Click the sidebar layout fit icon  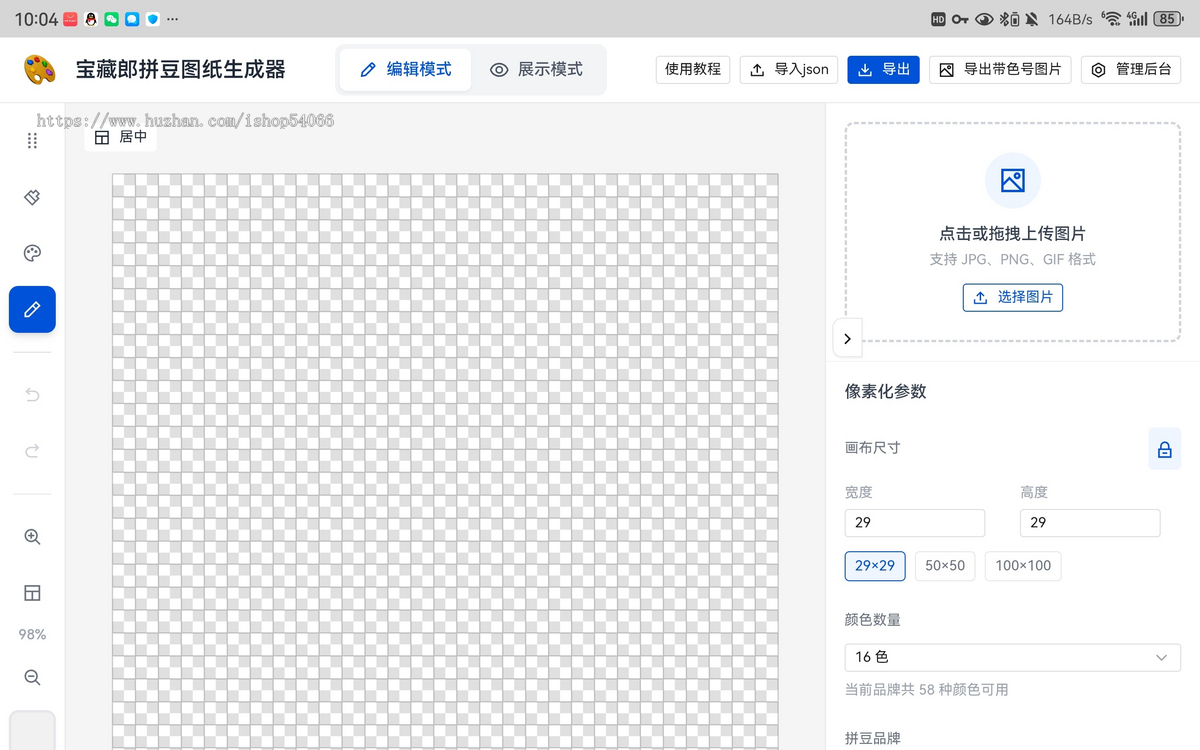32,593
